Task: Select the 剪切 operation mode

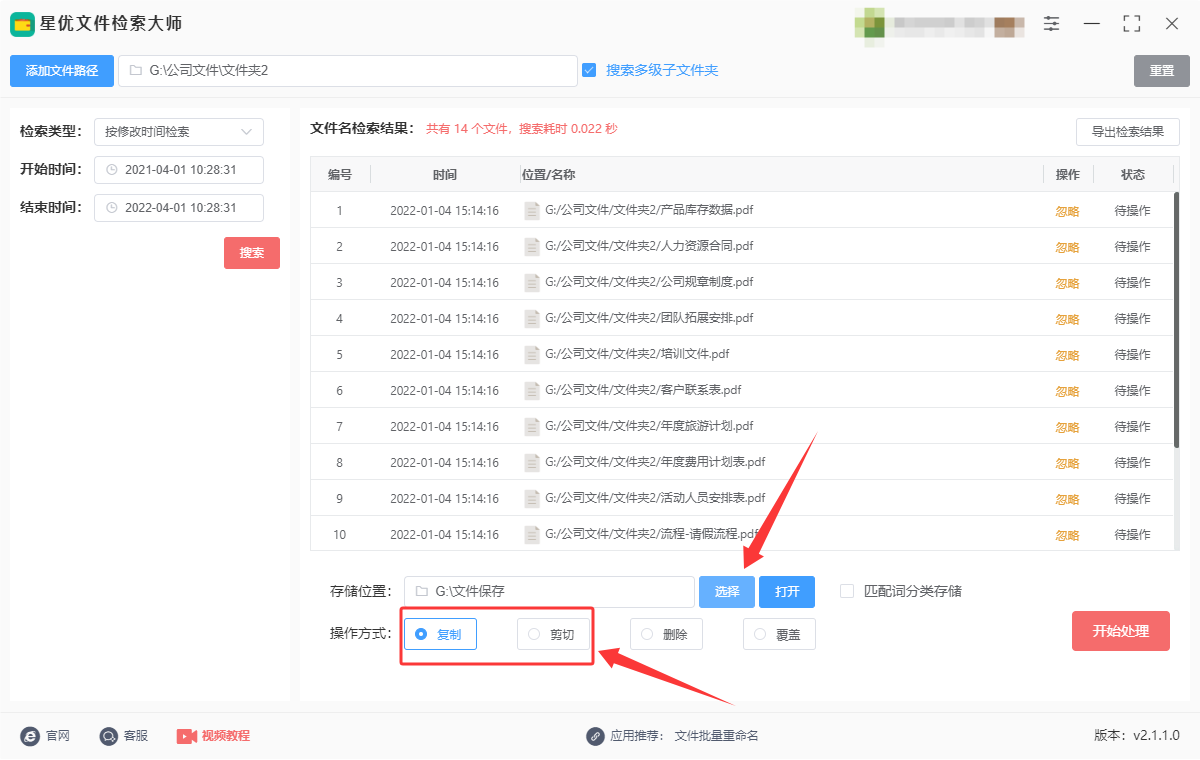Action: tap(553, 634)
